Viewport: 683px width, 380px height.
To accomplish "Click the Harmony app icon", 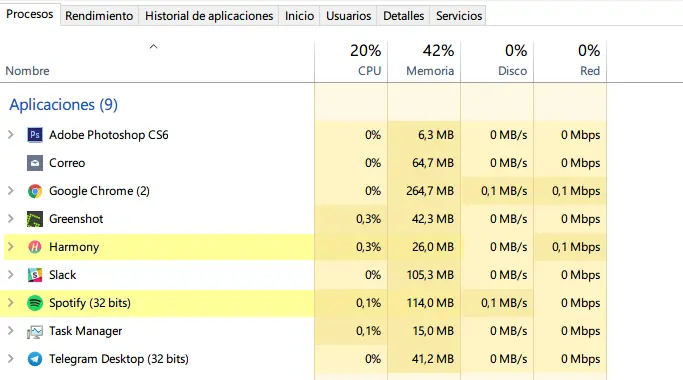I will [35, 247].
